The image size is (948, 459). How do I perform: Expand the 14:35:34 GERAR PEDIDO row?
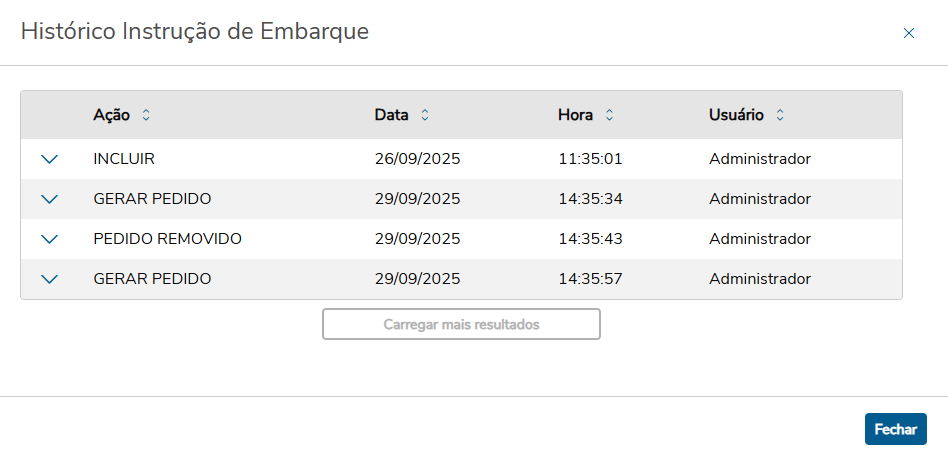(x=50, y=199)
